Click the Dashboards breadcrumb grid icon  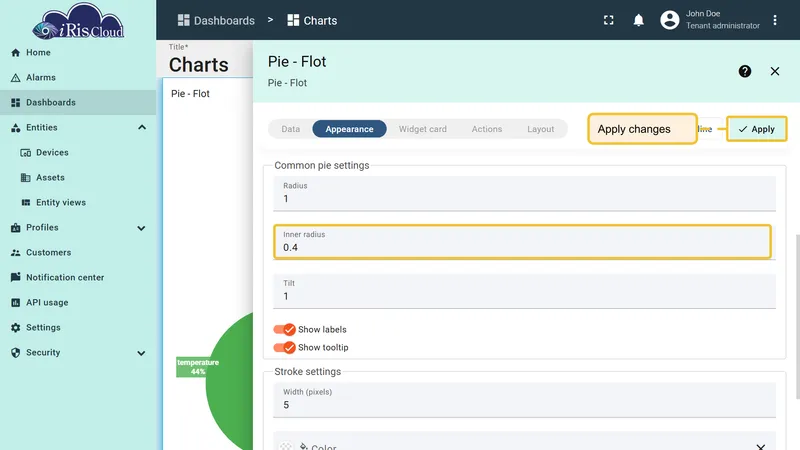183,20
